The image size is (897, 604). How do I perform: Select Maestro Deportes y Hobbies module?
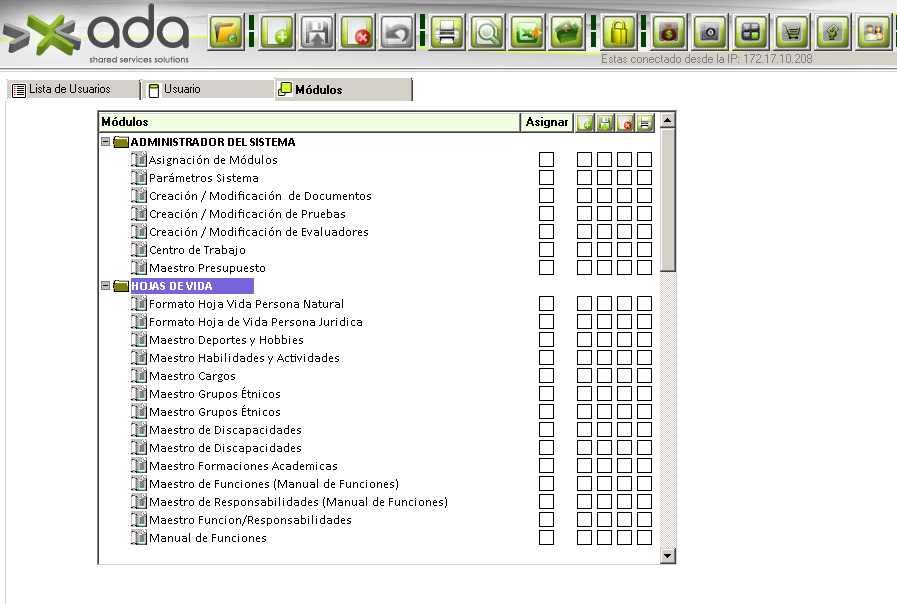coord(226,340)
